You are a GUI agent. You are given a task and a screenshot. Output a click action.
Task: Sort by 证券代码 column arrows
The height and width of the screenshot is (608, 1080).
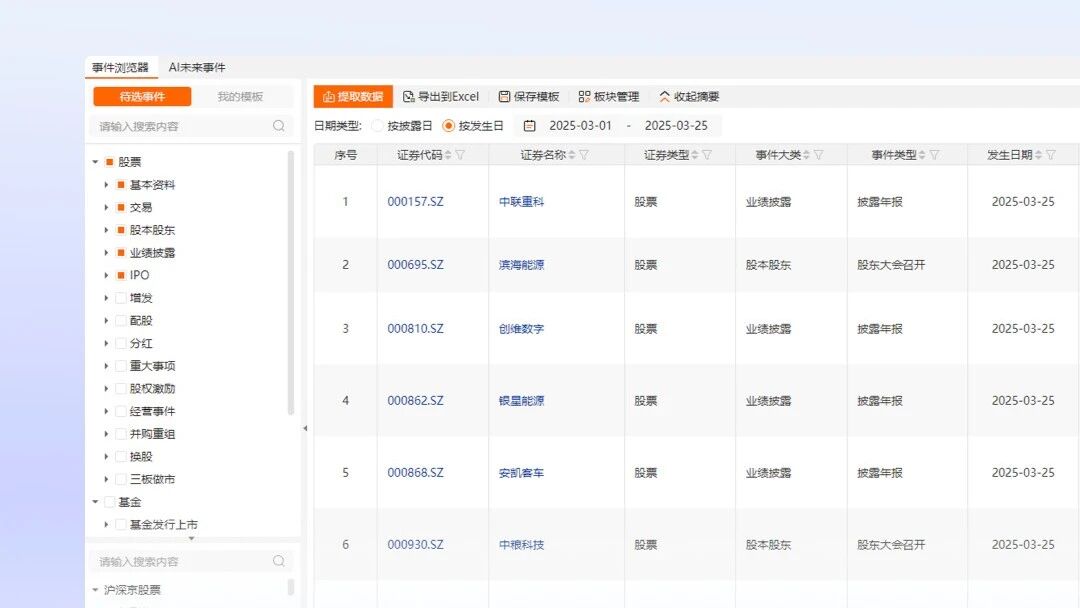pyautogui.click(x=448, y=156)
